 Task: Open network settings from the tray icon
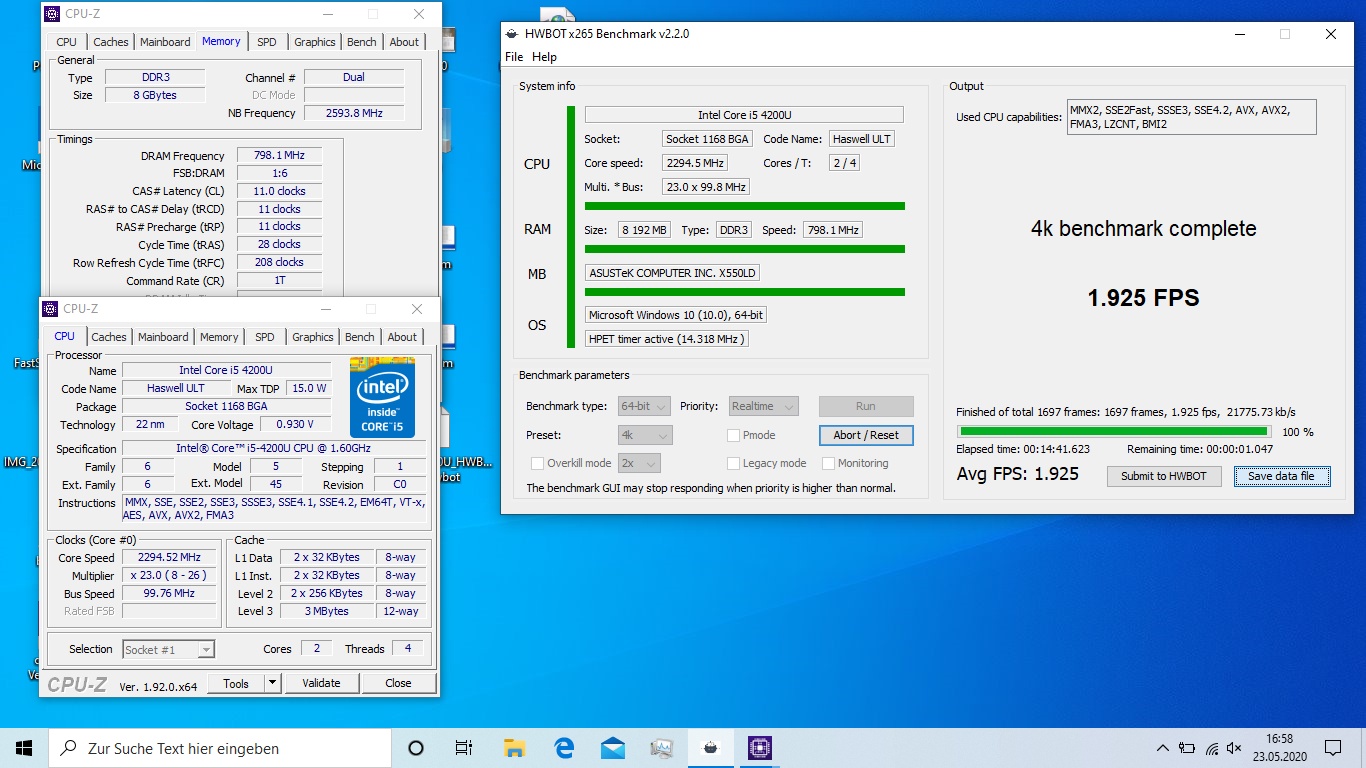point(1212,748)
